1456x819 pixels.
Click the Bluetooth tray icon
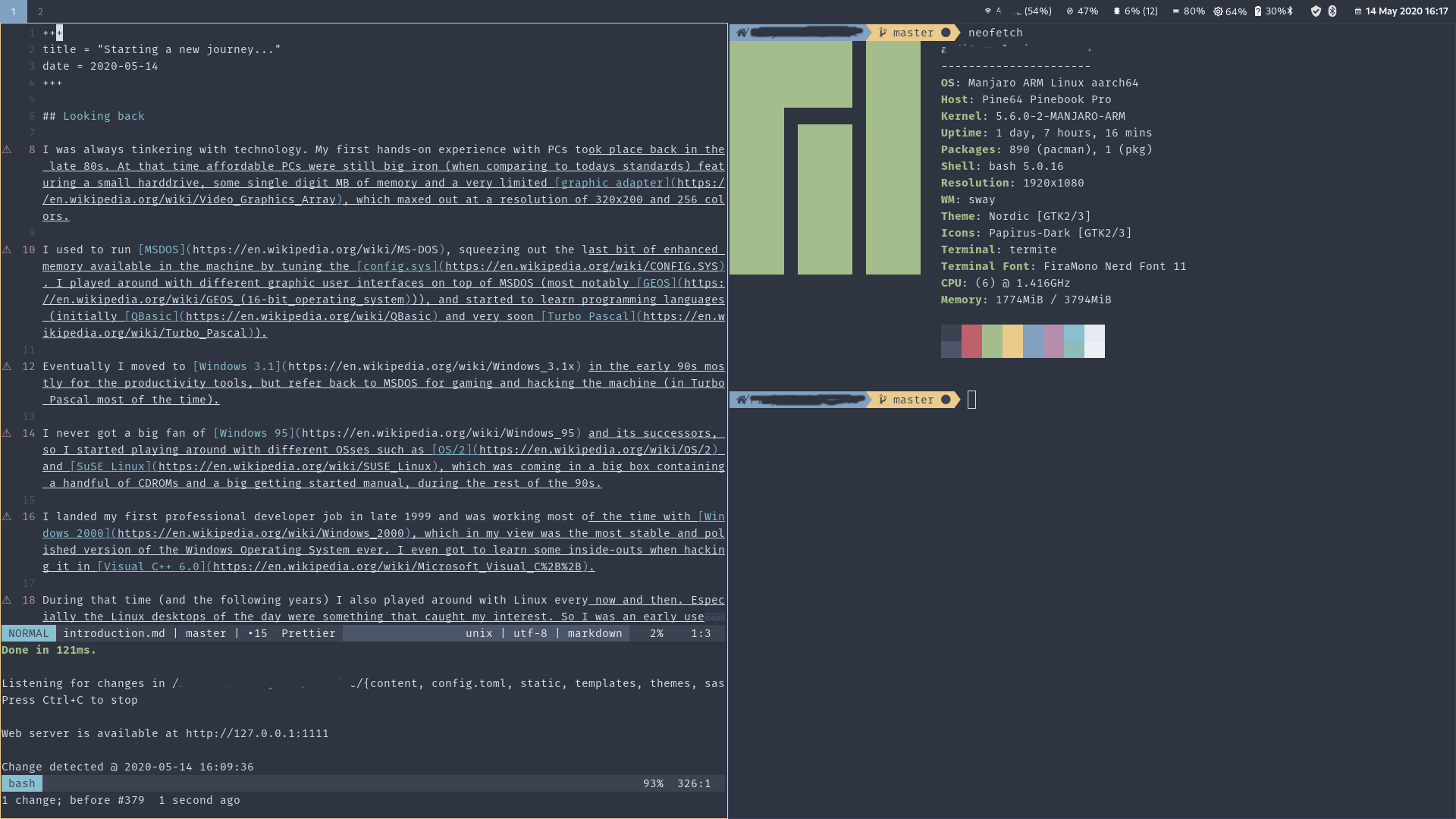tap(1332, 11)
